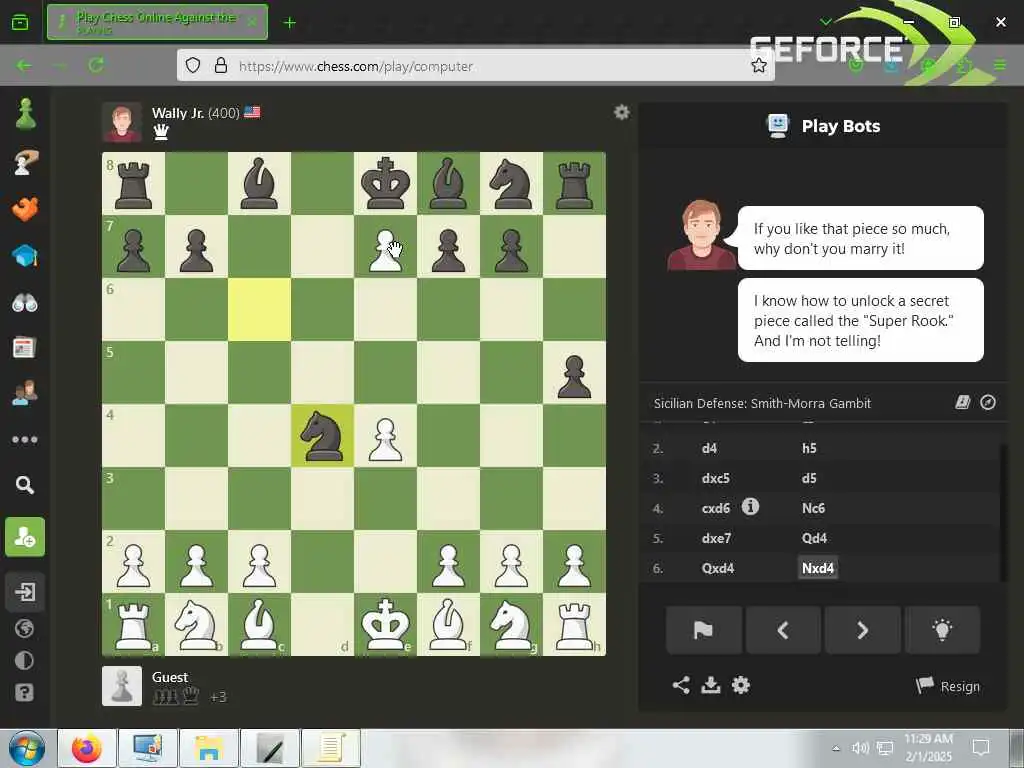Click the Resign text button

(948, 686)
